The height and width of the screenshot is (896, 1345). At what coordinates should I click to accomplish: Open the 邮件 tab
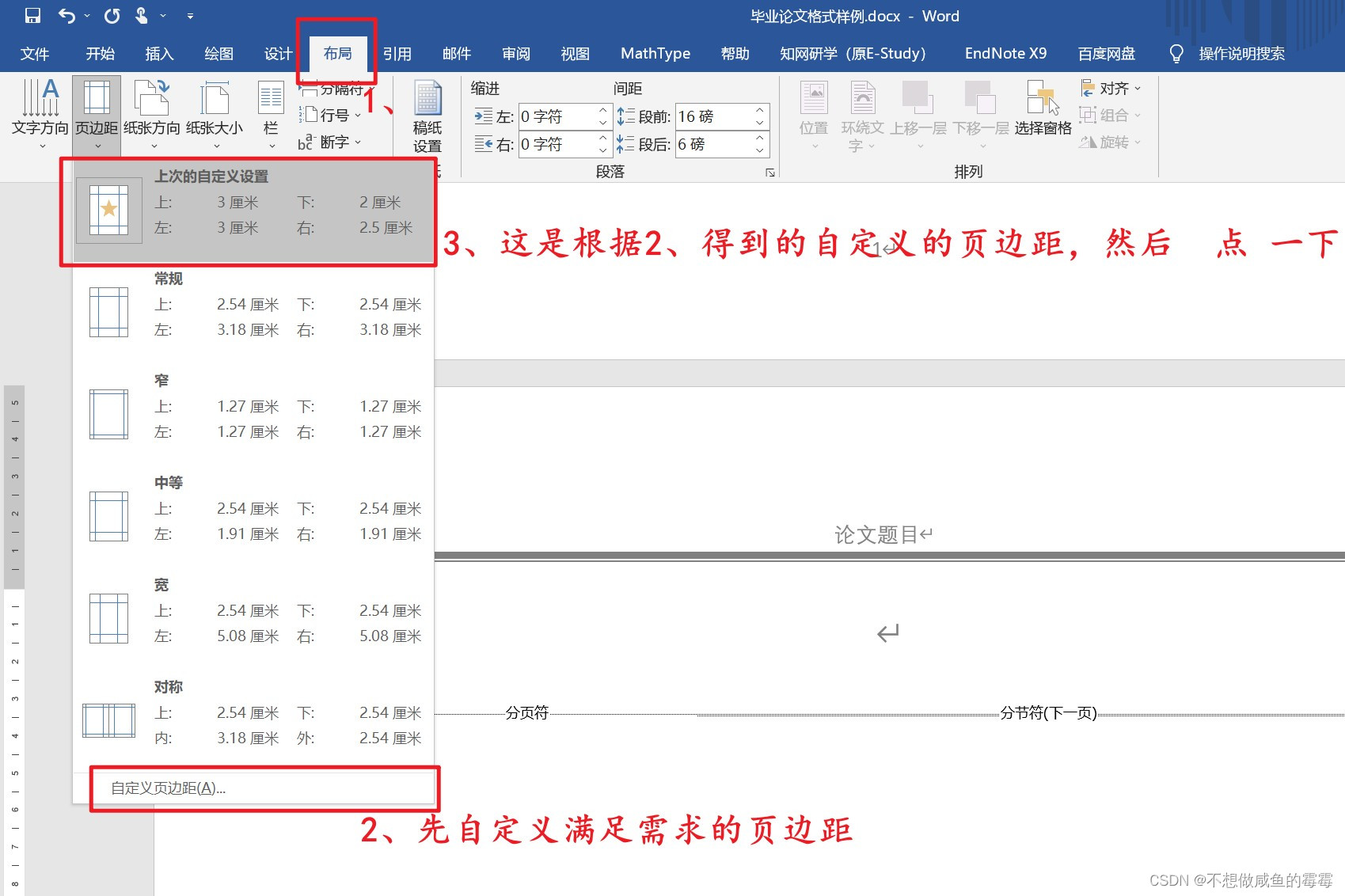(457, 54)
